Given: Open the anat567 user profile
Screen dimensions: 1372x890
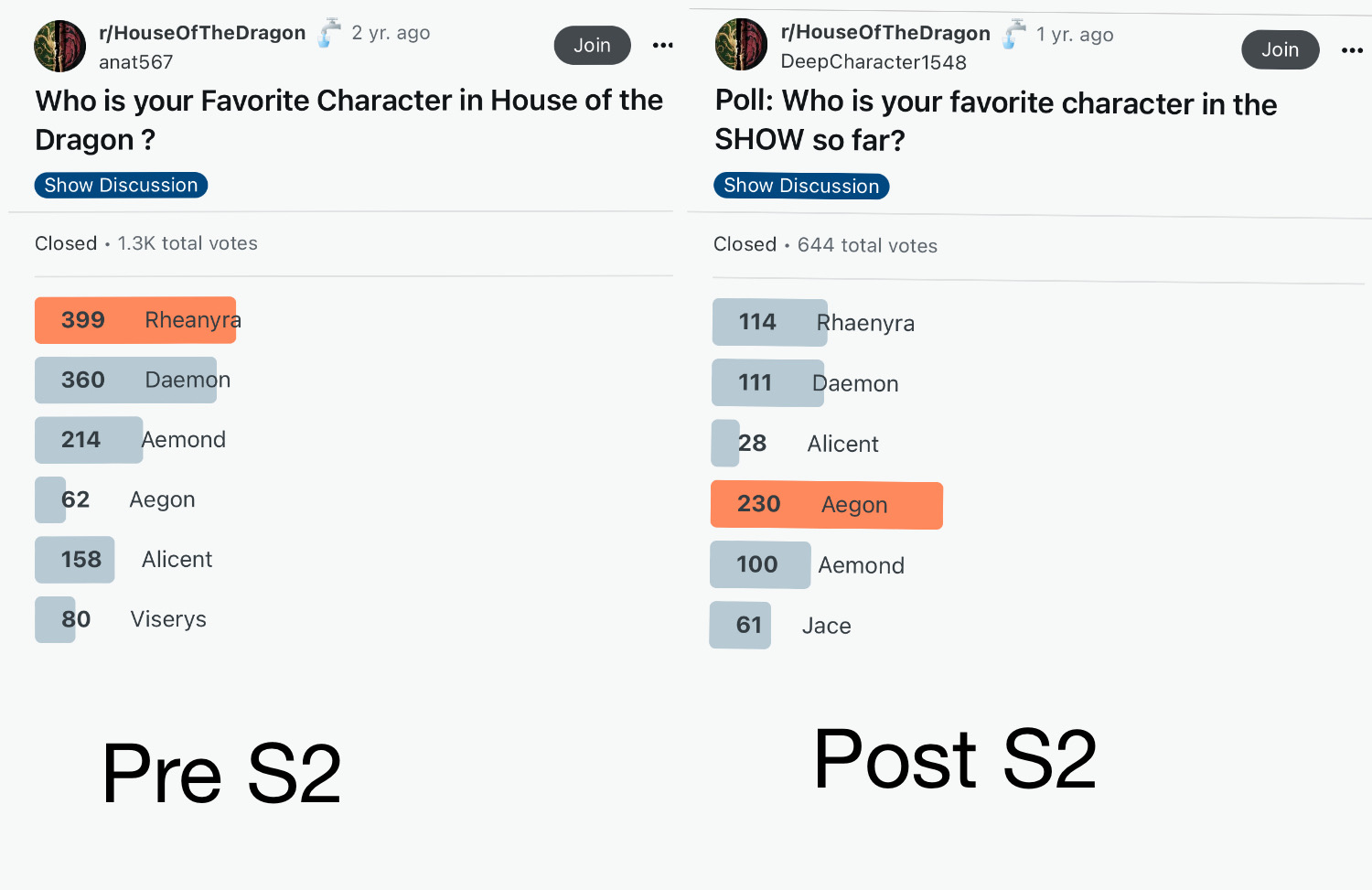Looking at the screenshot, I should (135, 62).
